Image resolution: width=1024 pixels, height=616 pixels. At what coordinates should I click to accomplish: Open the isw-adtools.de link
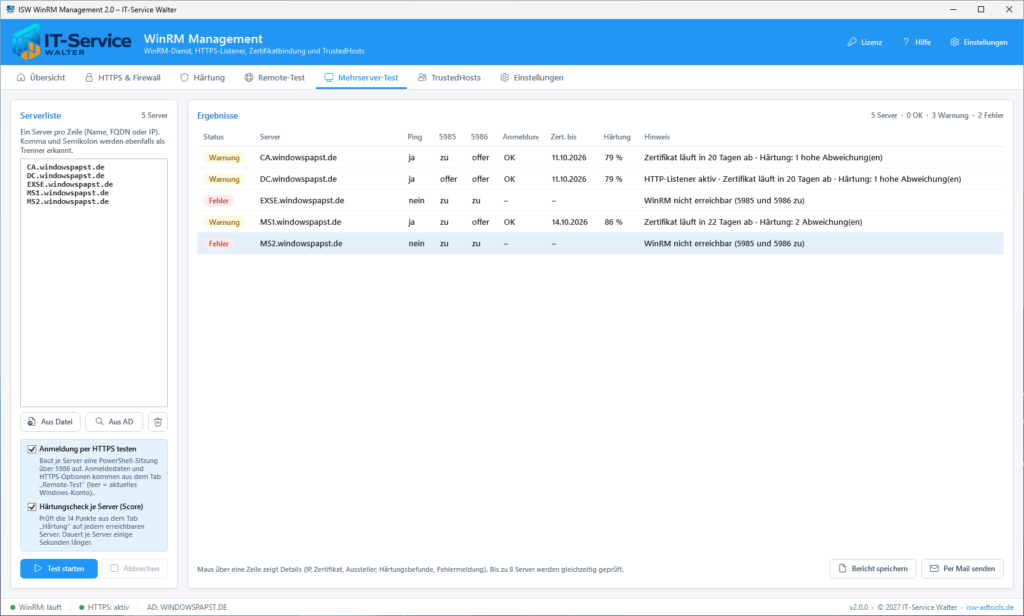[x=990, y=608]
